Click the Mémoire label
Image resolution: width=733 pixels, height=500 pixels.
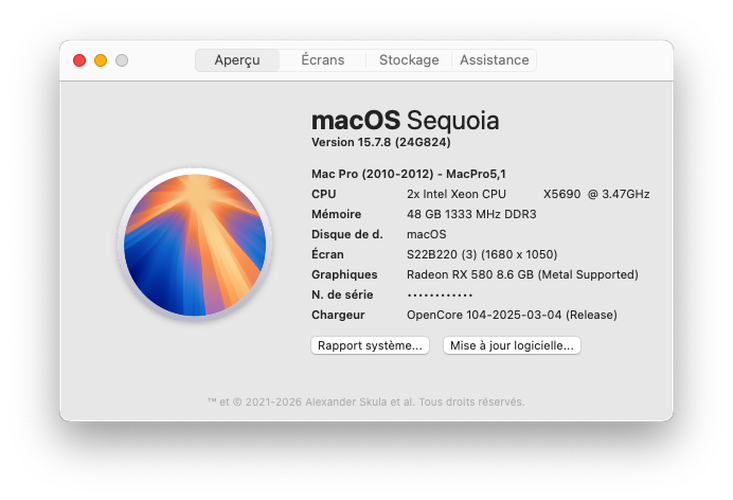[336, 214]
